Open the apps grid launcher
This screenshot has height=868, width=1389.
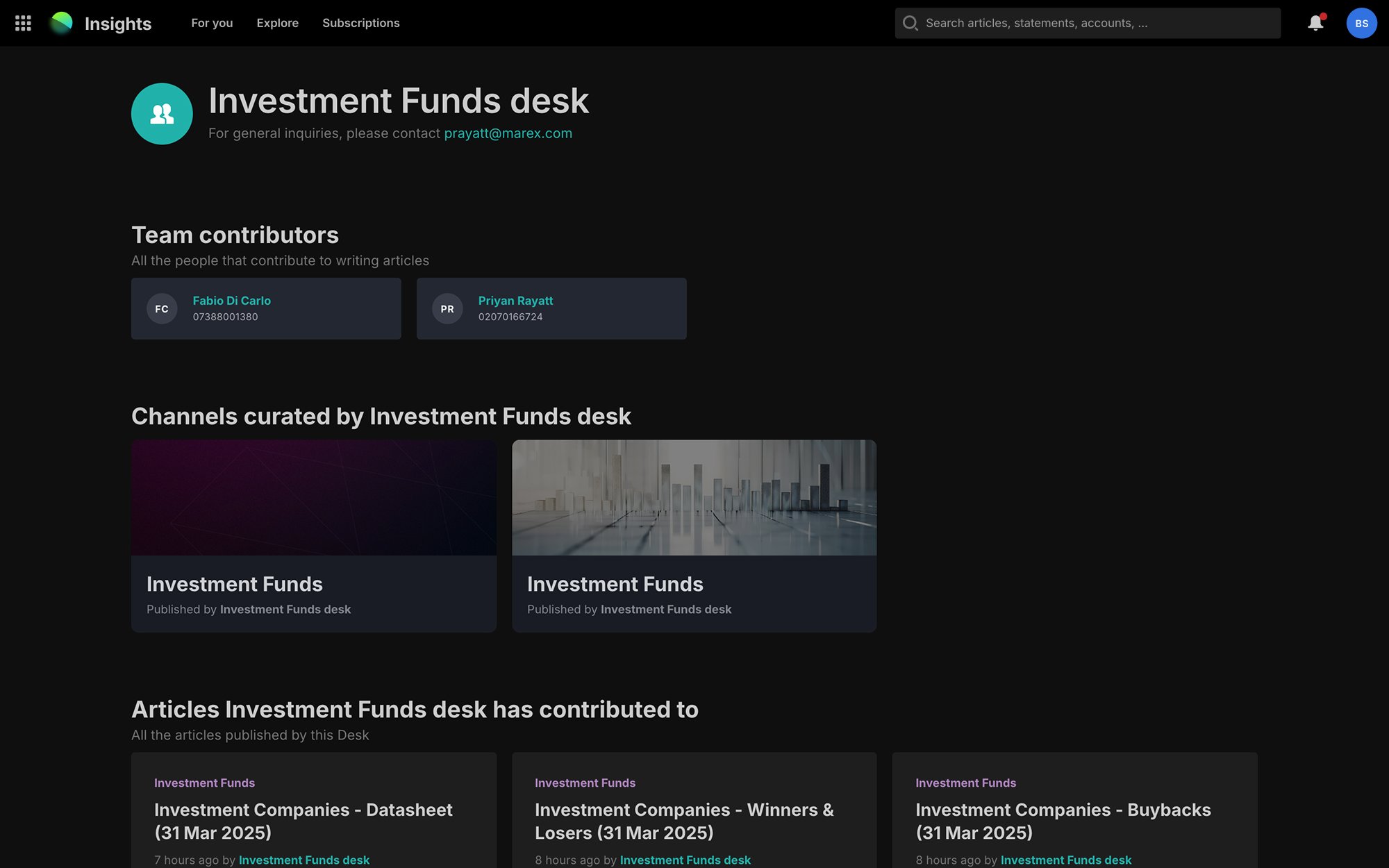point(23,23)
